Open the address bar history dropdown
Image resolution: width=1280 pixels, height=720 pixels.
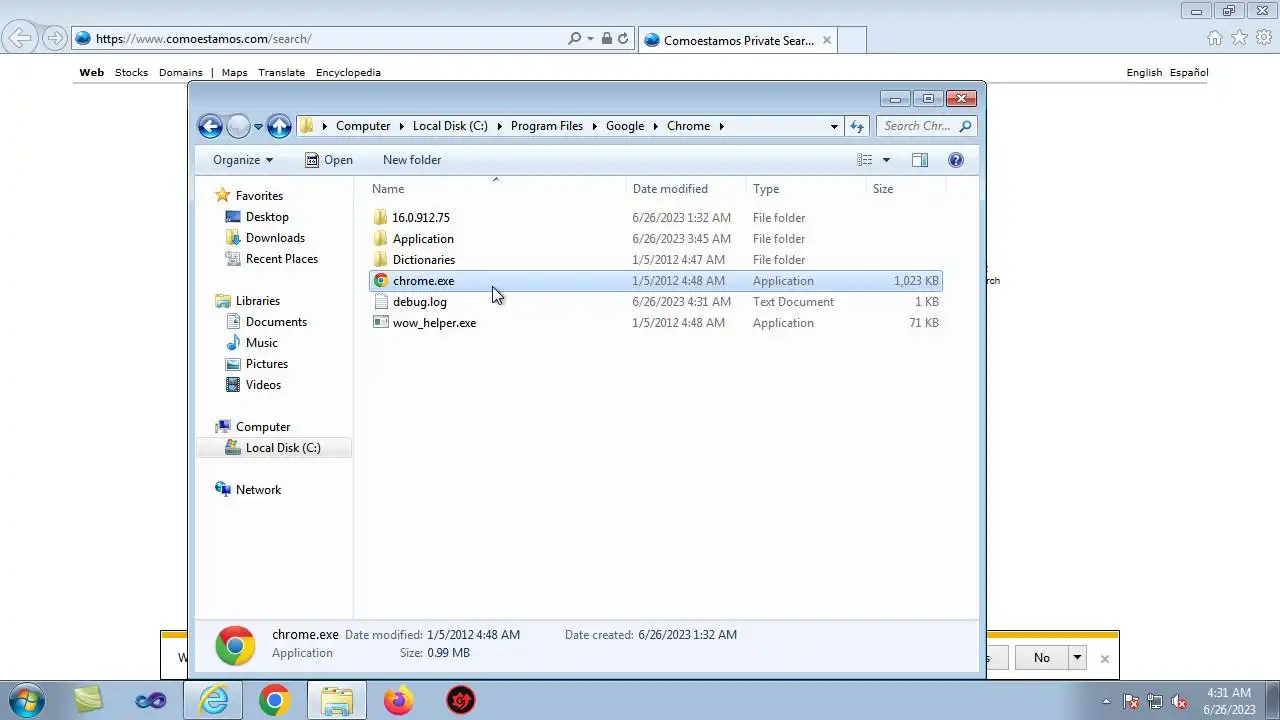[x=834, y=126]
